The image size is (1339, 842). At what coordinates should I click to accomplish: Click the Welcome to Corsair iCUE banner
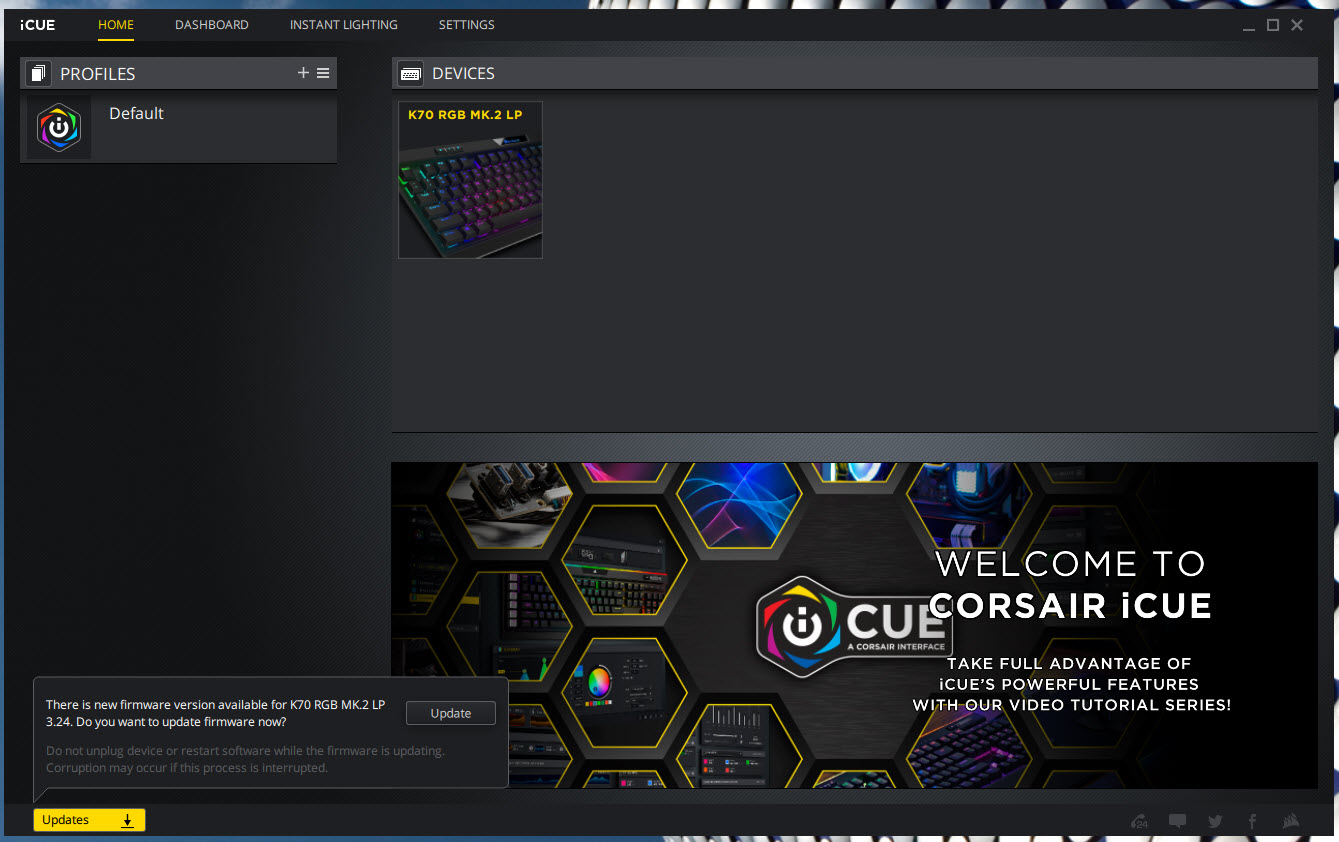tap(854, 625)
